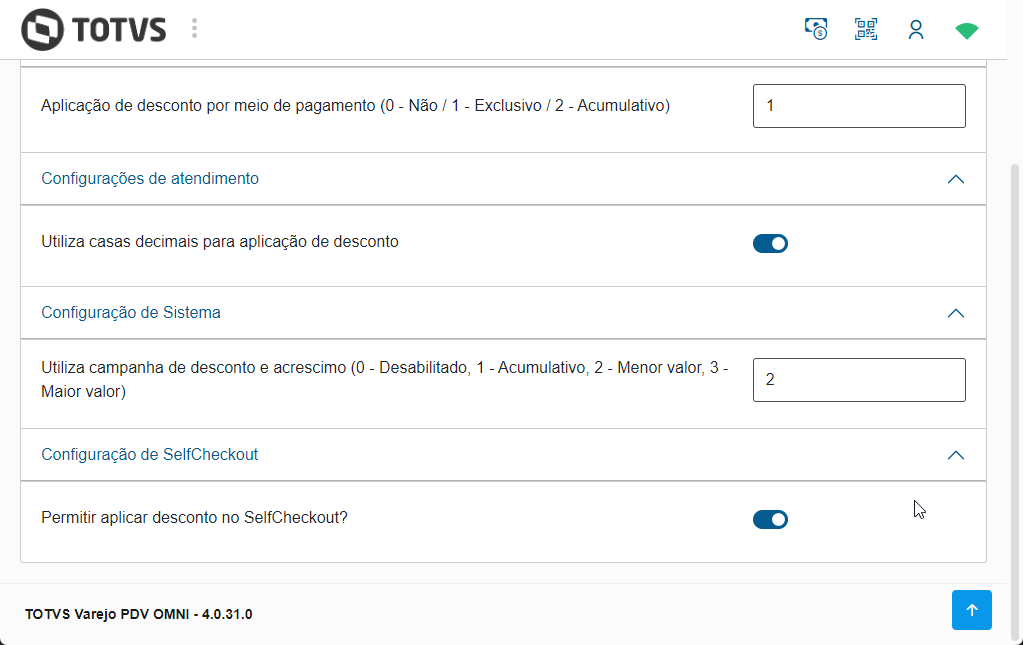This screenshot has height=645, width=1023.
Task: Click the 'Permitir aplicar desconto no SelfCheckout?' label
Action: click(195, 518)
